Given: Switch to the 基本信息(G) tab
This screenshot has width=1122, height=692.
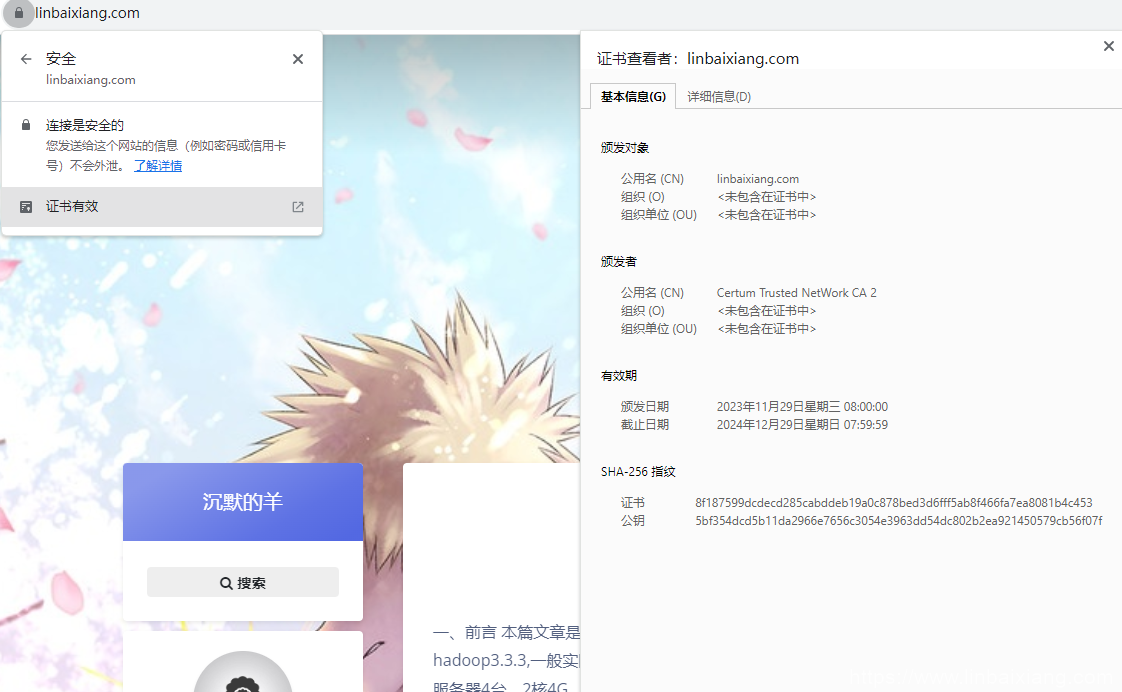Looking at the screenshot, I should pos(633,97).
